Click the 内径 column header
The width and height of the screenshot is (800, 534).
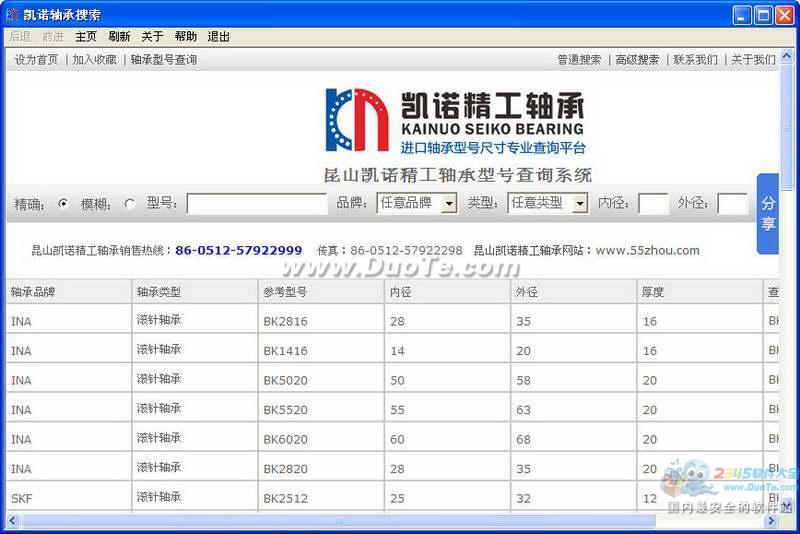click(447, 292)
